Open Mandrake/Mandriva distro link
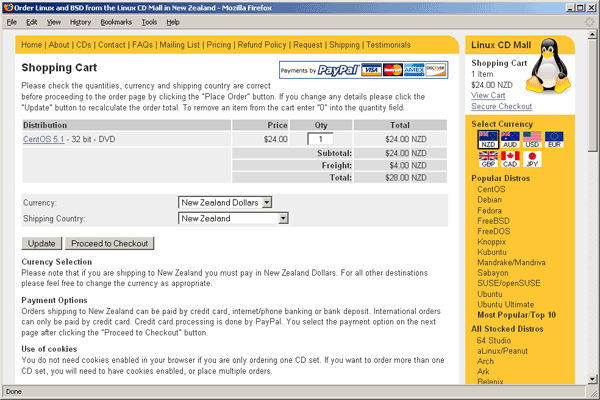 click(511, 262)
